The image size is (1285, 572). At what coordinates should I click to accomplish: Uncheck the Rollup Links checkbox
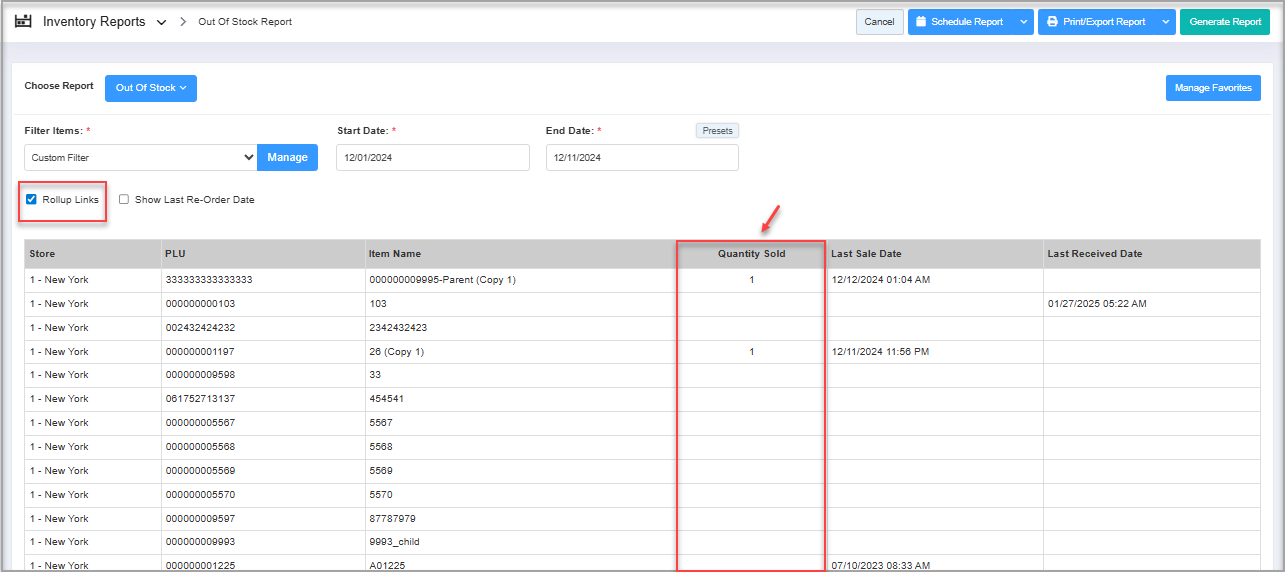[31, 199]
